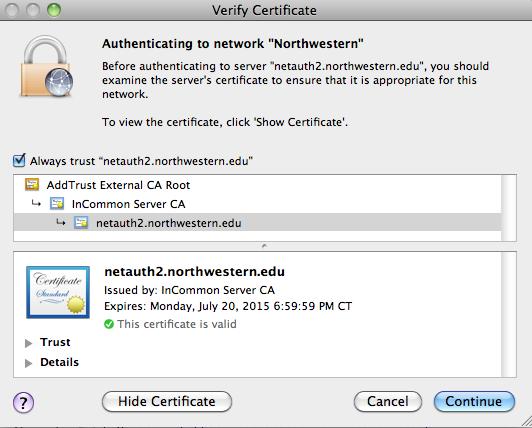
Task: Click the Expires Monday, July 20, 2015 text
Action: [x=228, y=306]
